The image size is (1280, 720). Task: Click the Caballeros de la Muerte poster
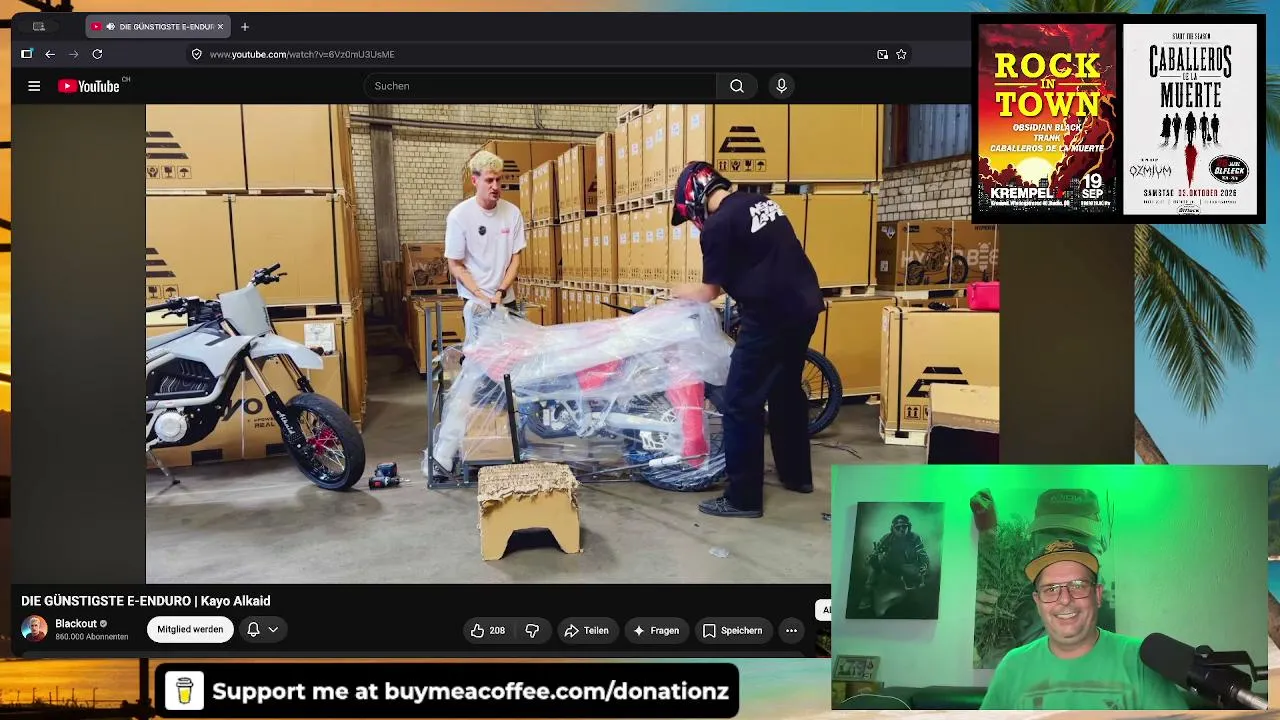pyautogui.click(x=1190, y=119)
